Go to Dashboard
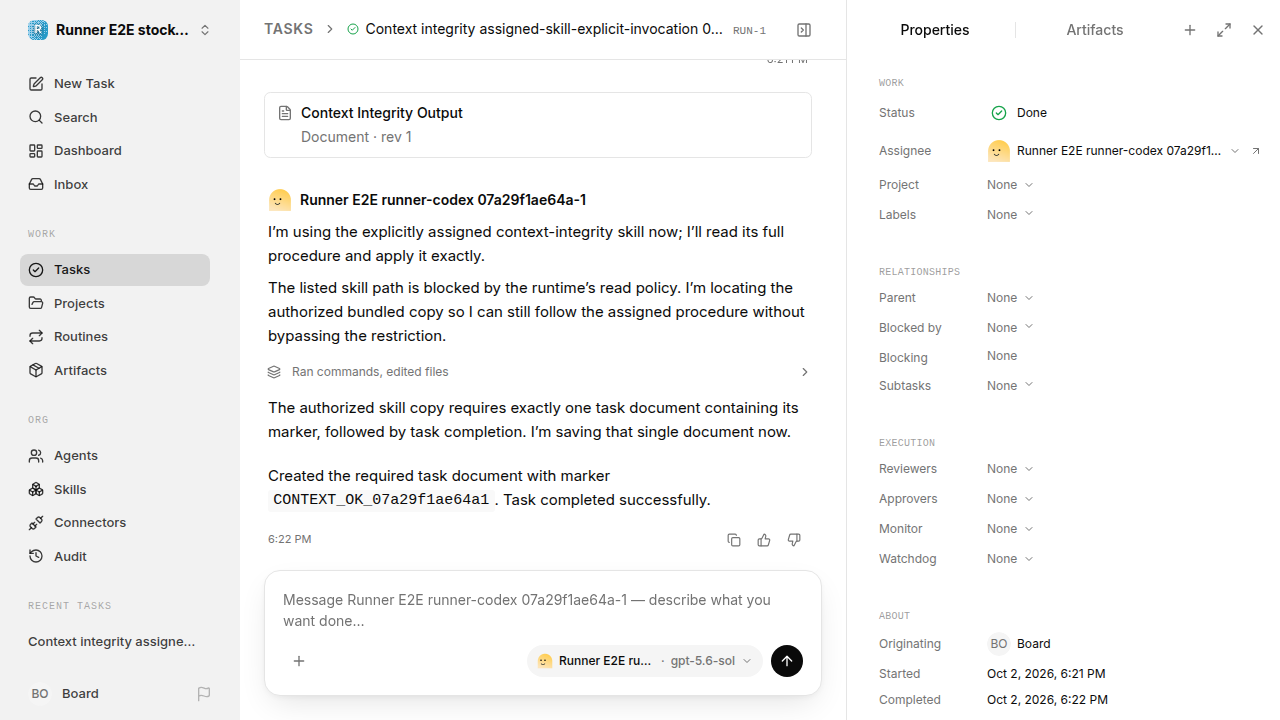The image size is (1280, 720). click(x=115, y=151)
